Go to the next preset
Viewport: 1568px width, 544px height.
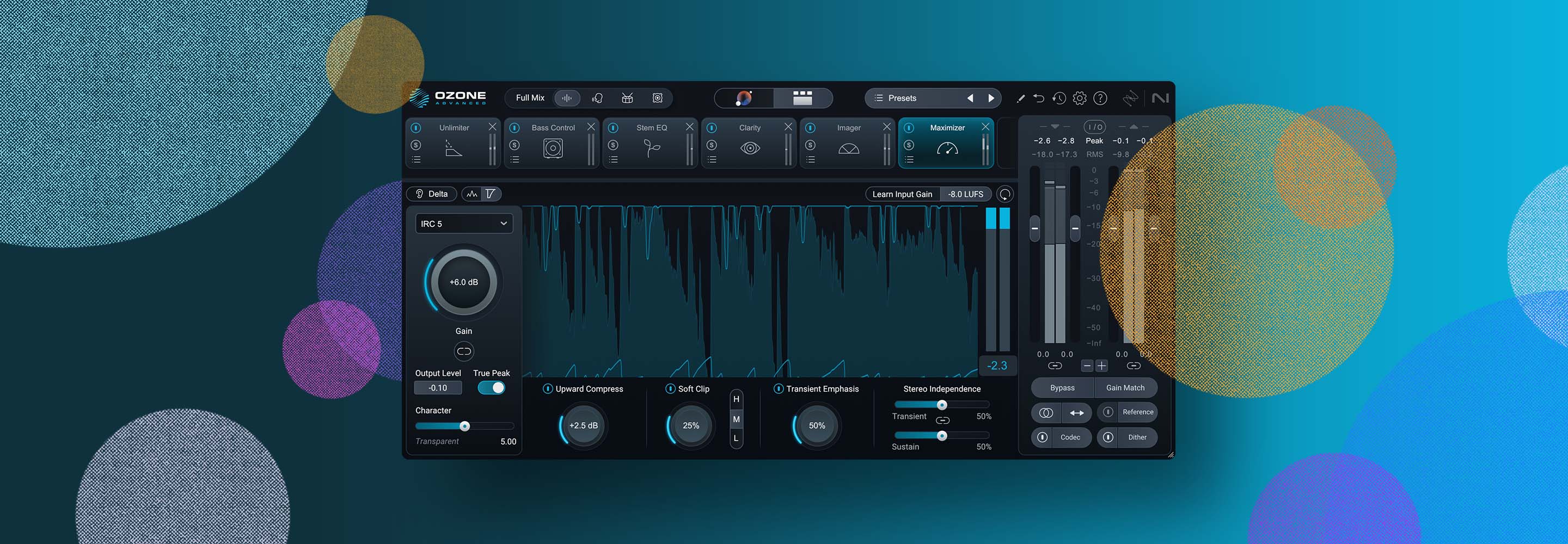tap(991, 98)
